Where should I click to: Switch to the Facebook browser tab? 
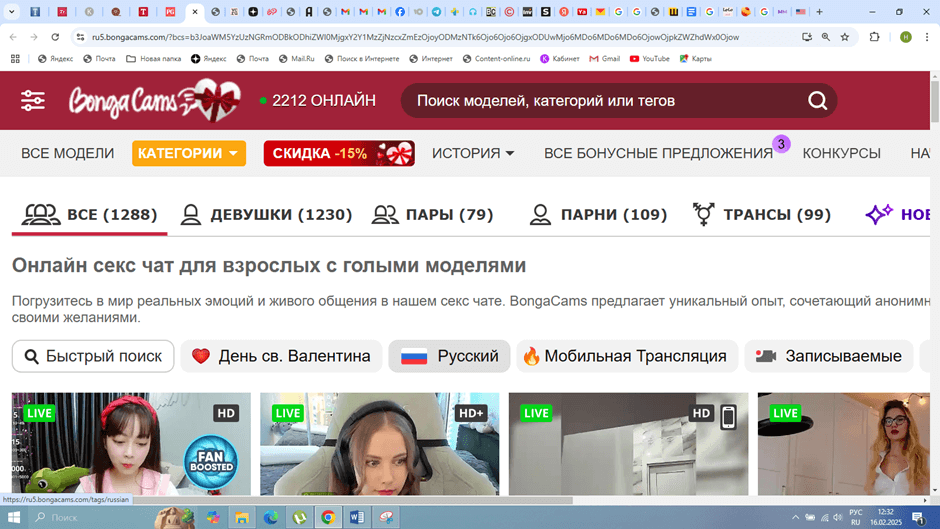(400, 11)
